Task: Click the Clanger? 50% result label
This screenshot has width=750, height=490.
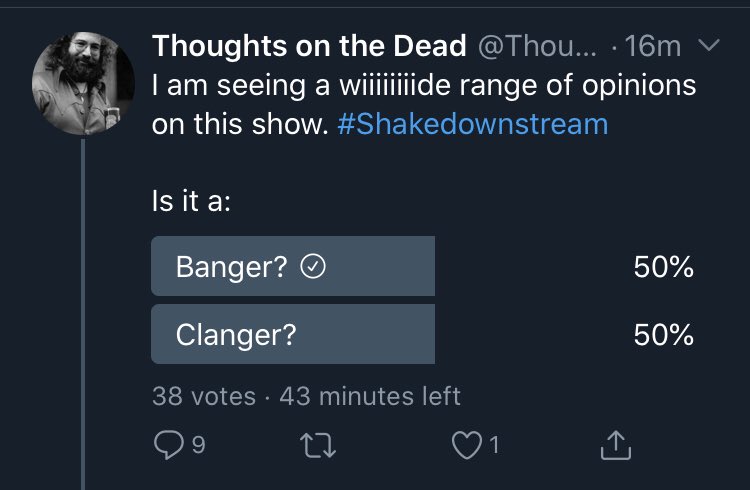Action: (x=663, y=334)
